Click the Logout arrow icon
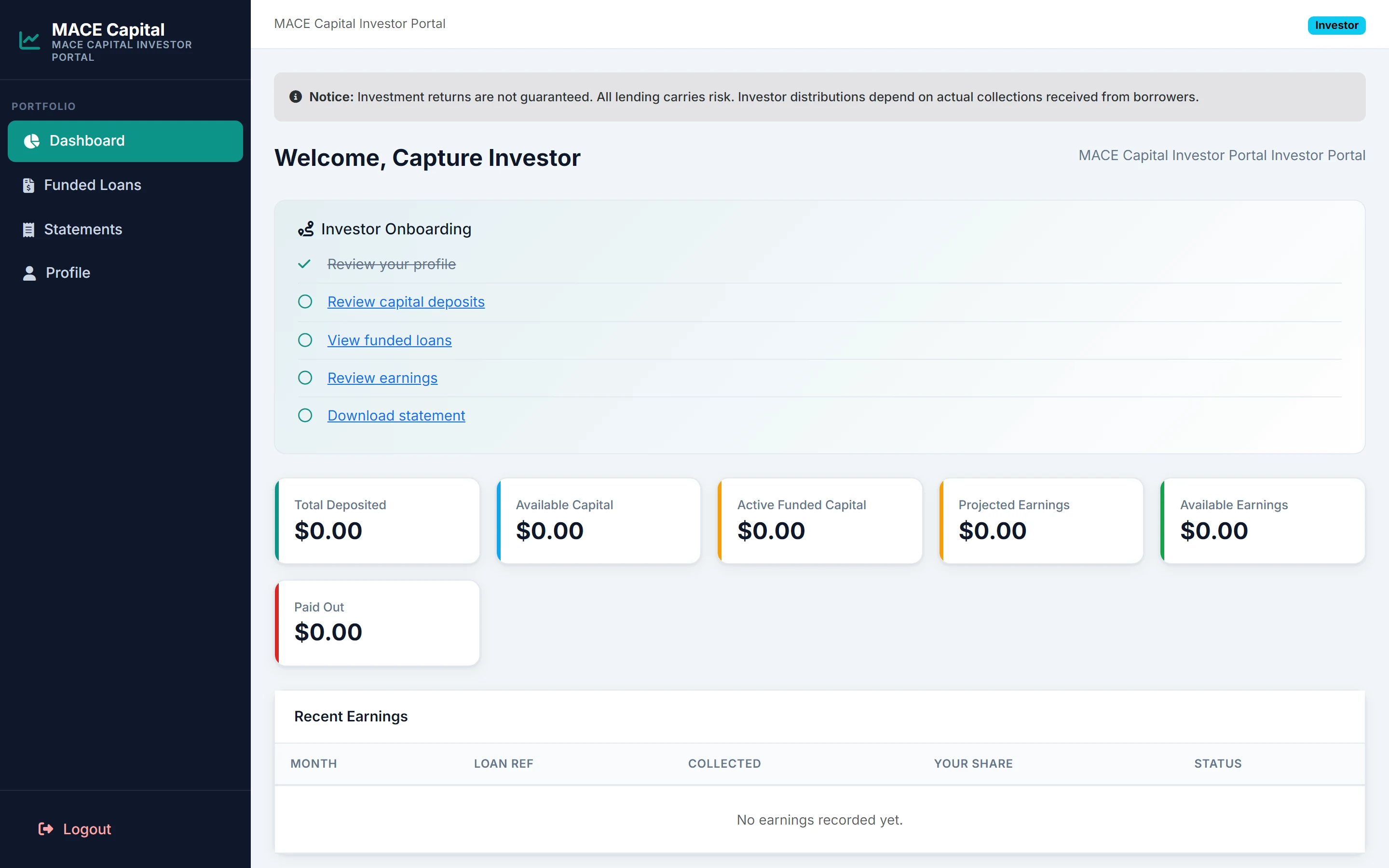1389x868 pixels. click(46, 829)
